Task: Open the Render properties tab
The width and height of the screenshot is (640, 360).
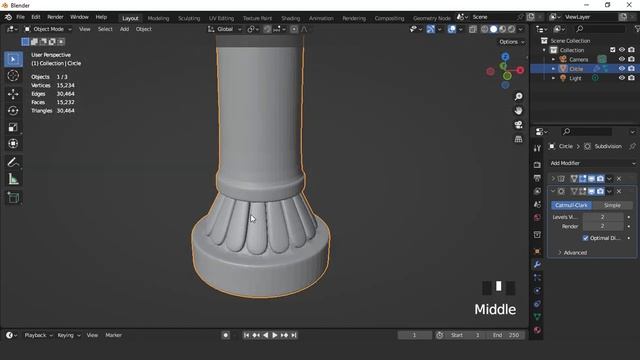Action: pyautogui.click(x=537, y=165)
